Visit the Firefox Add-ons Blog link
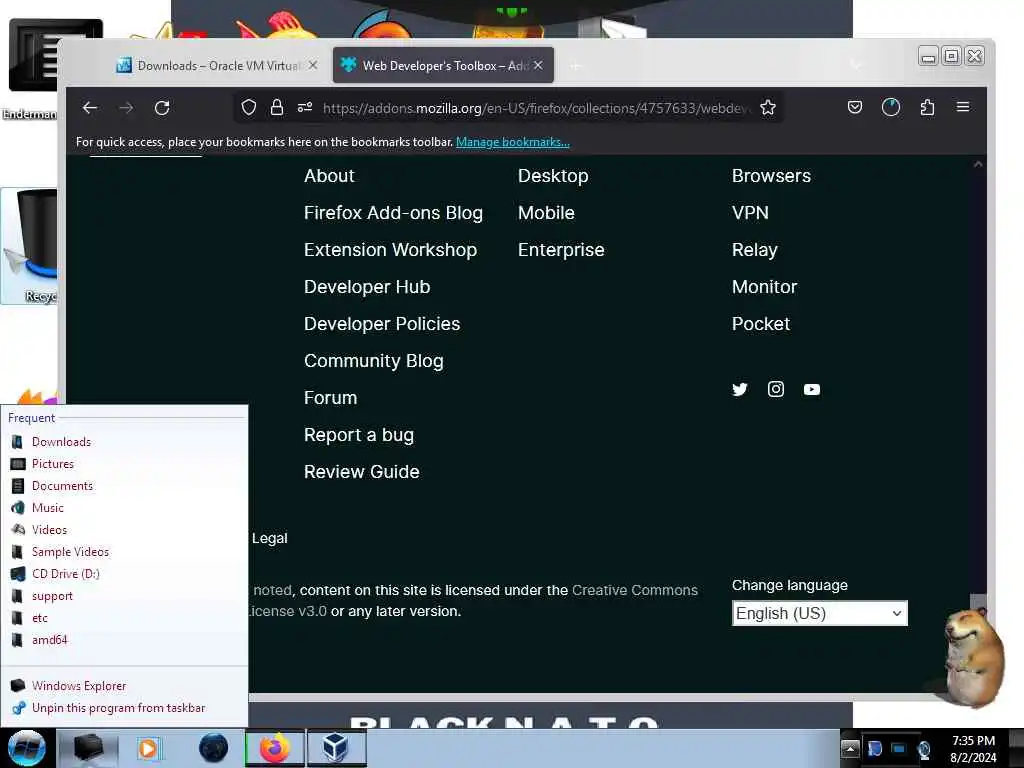The height and width of the screenshot is (768, 1024). (x=393, y=213)
